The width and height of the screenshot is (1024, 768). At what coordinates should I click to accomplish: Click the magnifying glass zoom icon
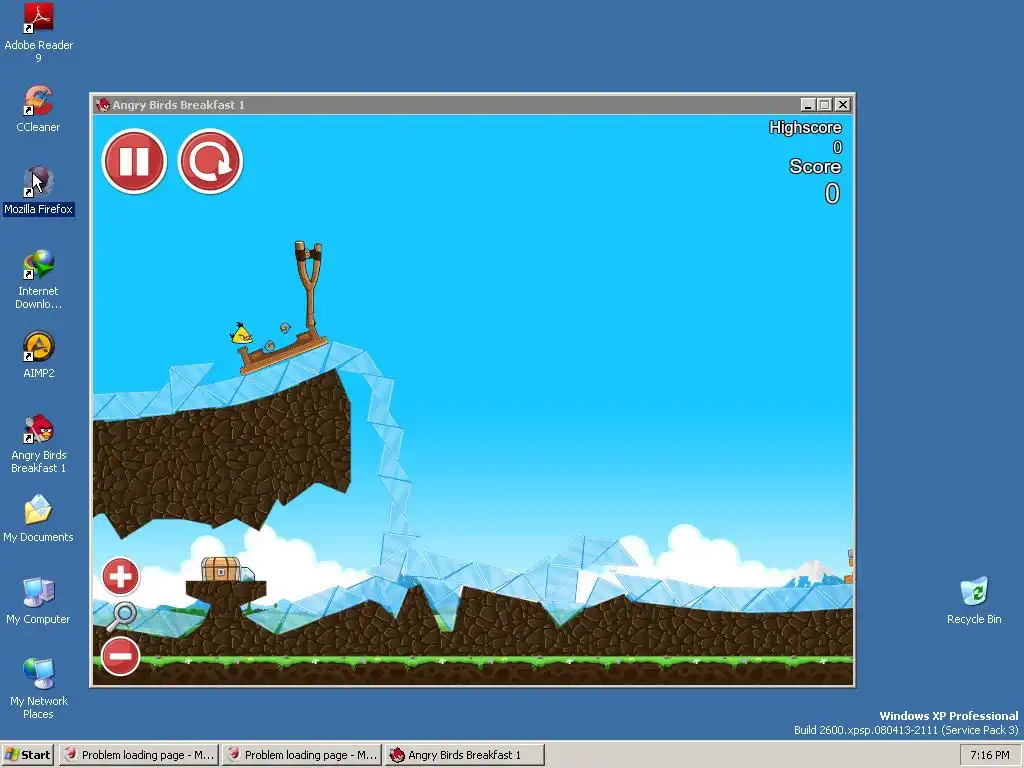[x=121, y=616]
